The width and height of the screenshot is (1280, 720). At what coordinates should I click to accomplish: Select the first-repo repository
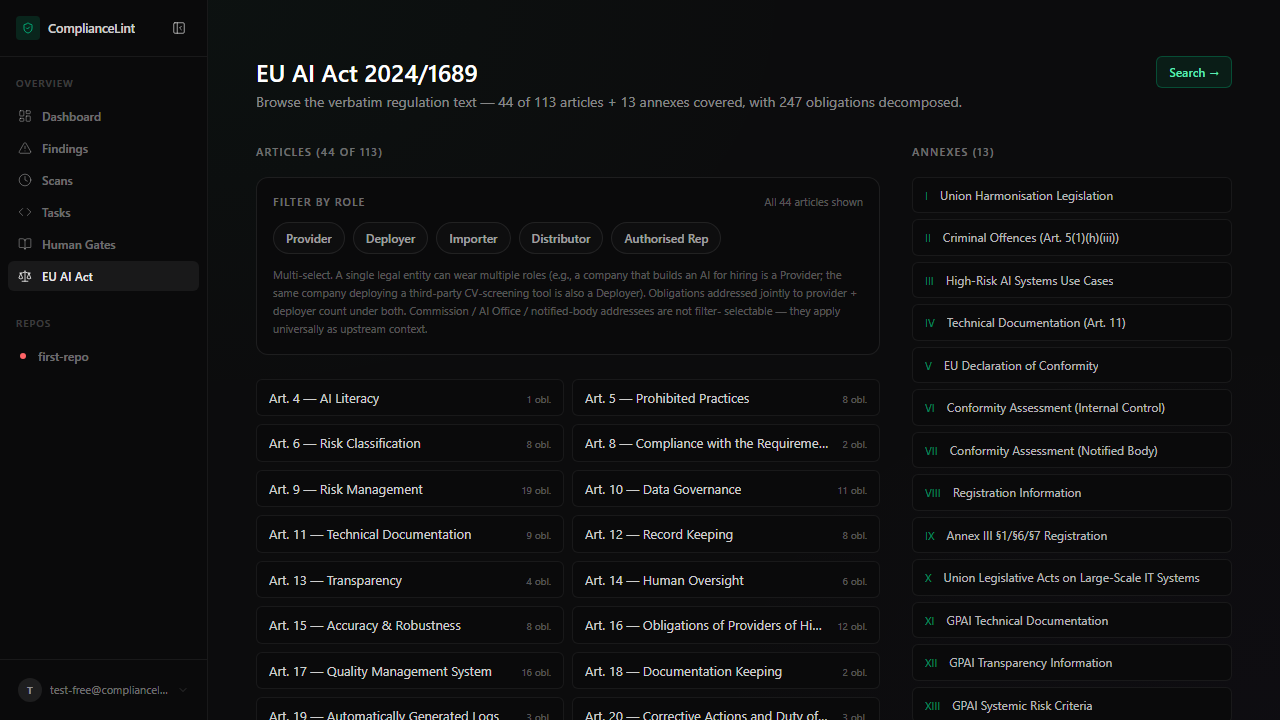(x=63, y=357)
